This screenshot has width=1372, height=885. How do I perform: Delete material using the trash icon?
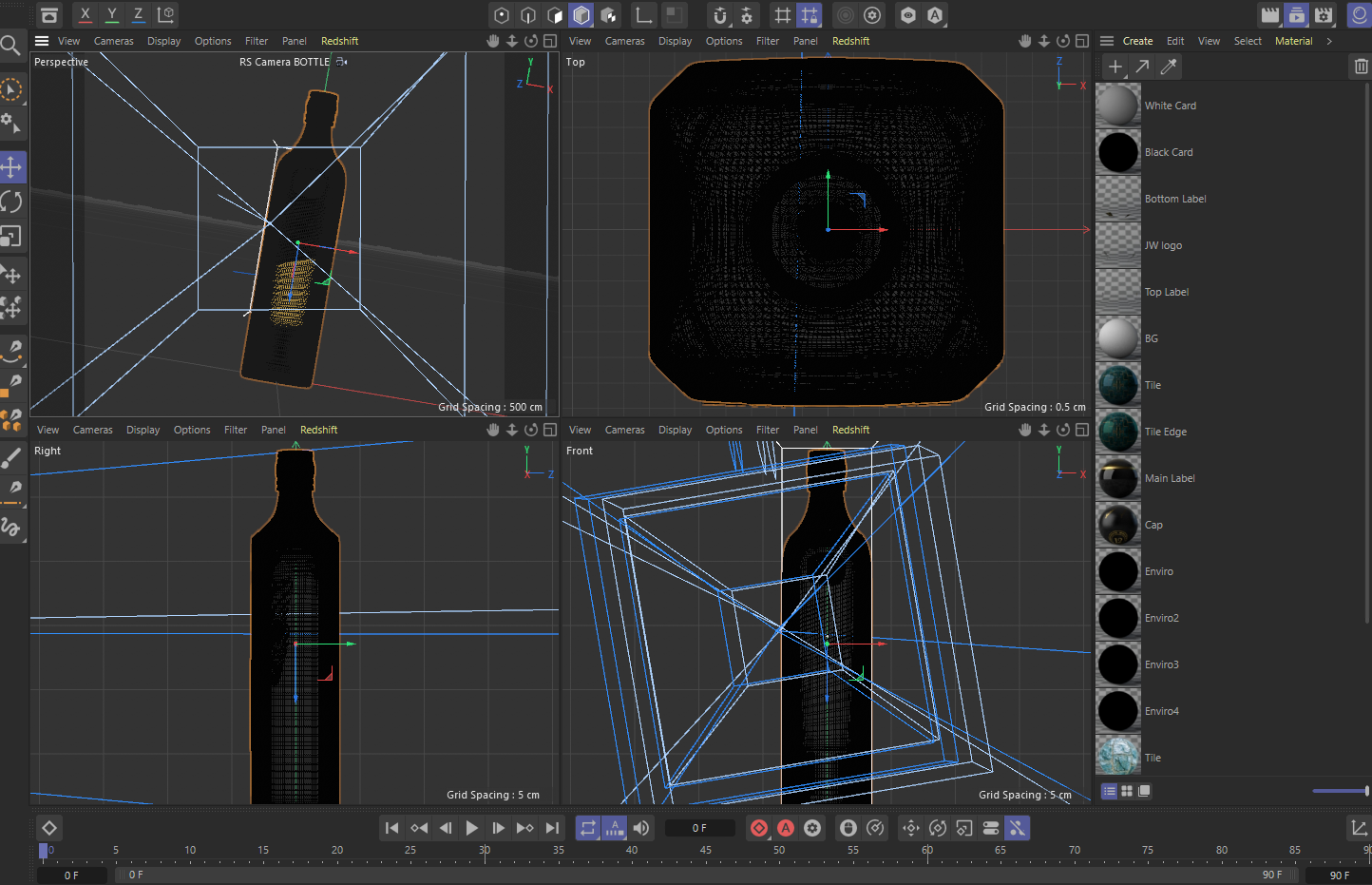point(1361,67)
